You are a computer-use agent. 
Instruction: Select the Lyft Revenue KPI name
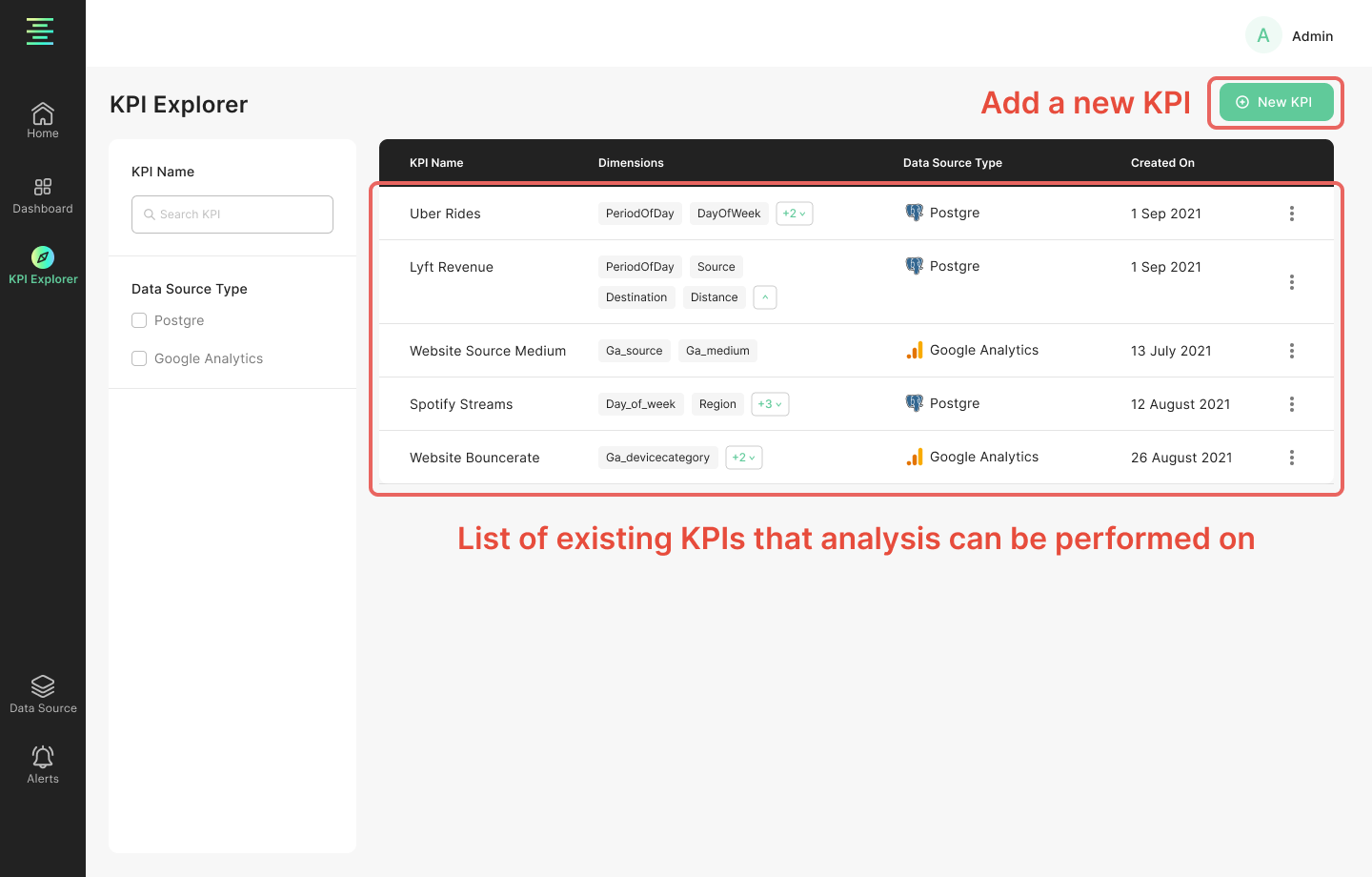452,267
